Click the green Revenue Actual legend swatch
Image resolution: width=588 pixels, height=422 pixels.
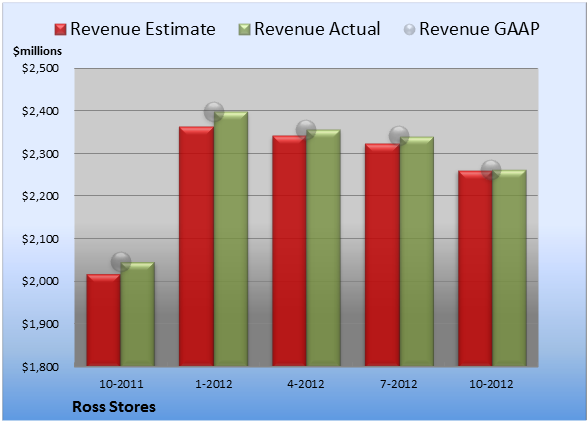point(244,29)
